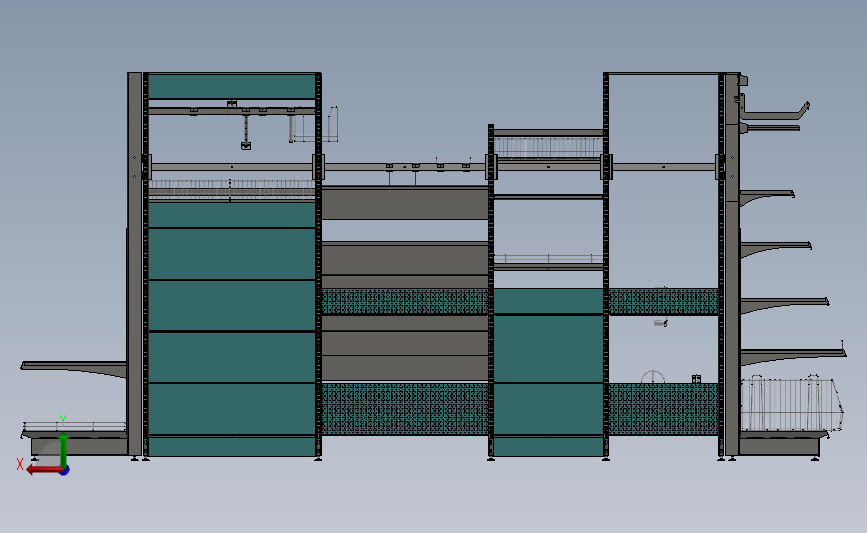The image size is (867, 533).
Task: Select the top teal header panel in the left bay
Action: point(232,87)
